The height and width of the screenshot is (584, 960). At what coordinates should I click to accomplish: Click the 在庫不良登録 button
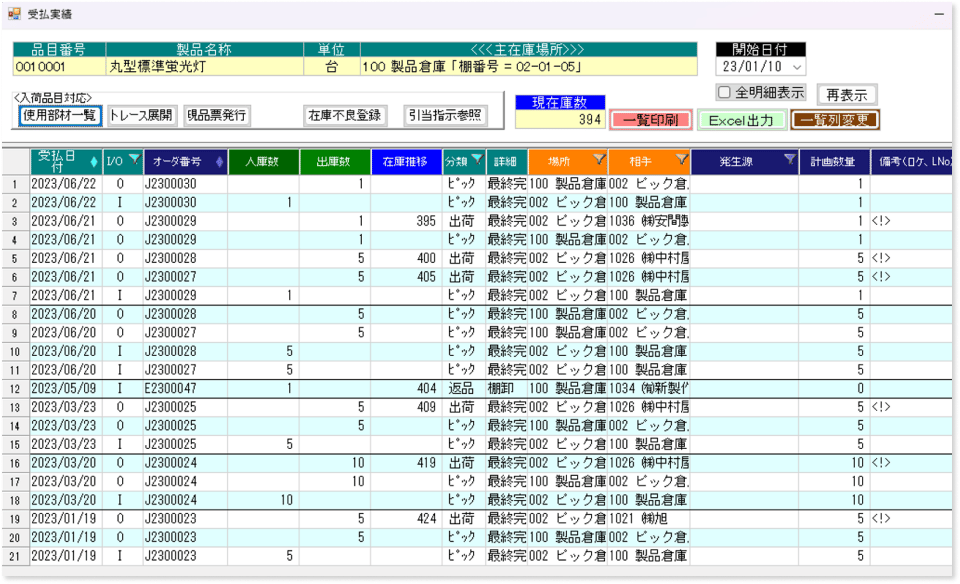coord(345,115)
